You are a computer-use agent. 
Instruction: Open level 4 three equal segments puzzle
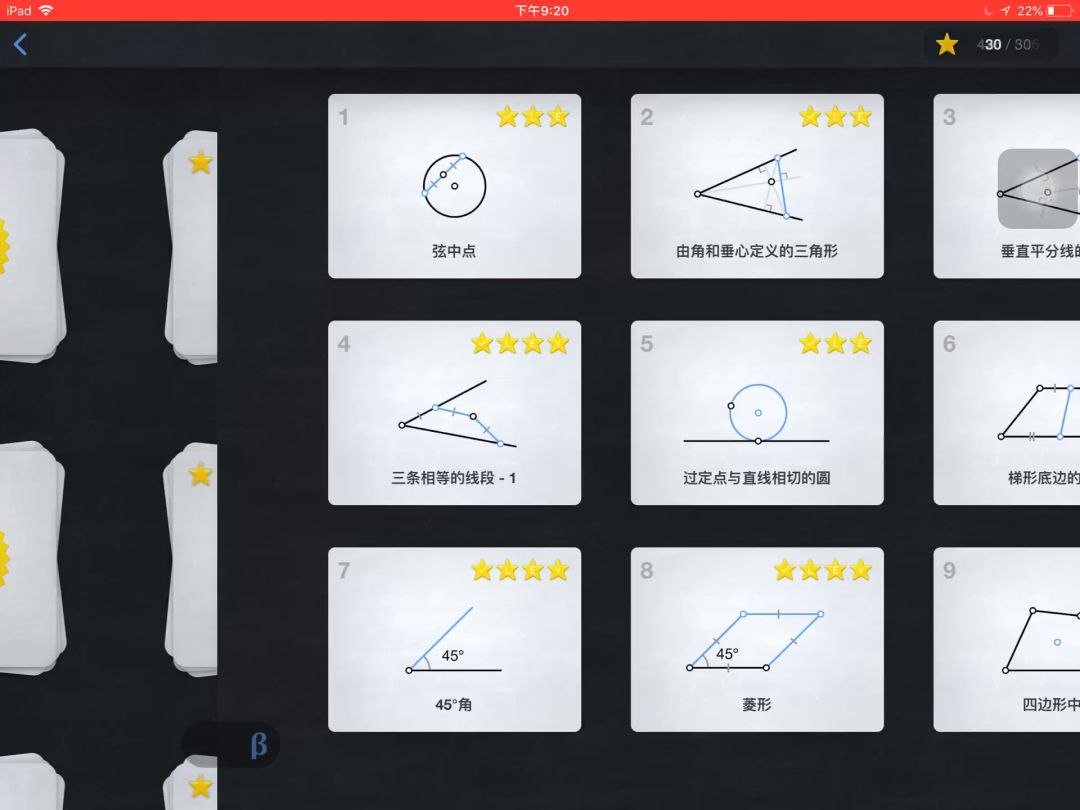[x=455, y=413]
